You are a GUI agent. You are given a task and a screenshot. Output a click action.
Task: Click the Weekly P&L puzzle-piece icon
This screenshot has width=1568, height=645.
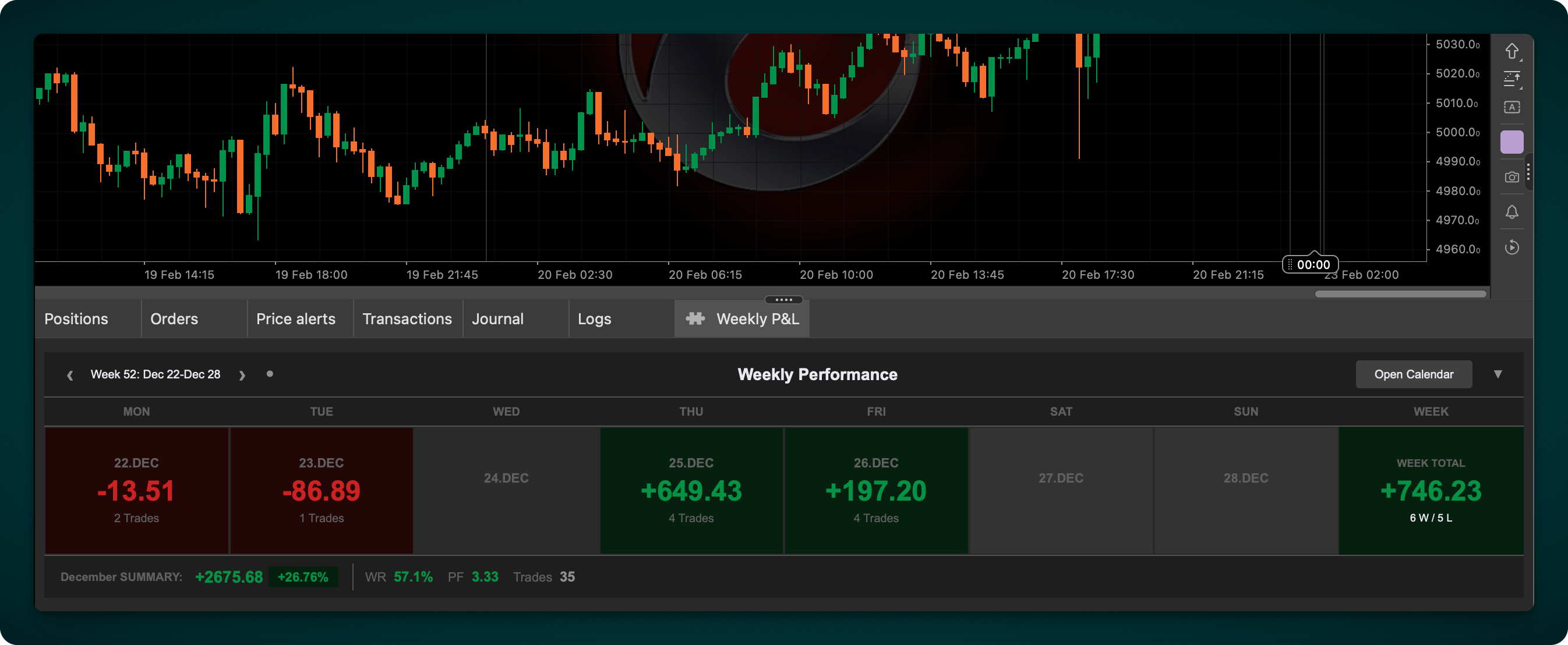pos(695,318)
